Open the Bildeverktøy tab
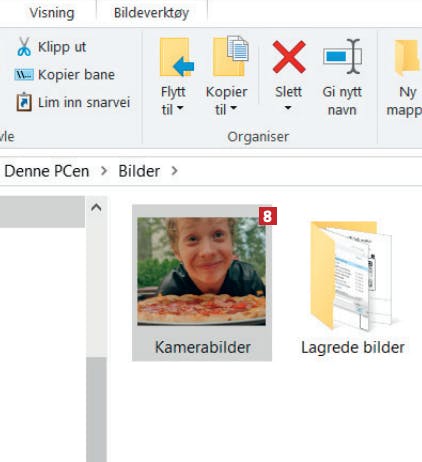The height and width of the screenshot is (462, 422). click(x=151, y=13)
